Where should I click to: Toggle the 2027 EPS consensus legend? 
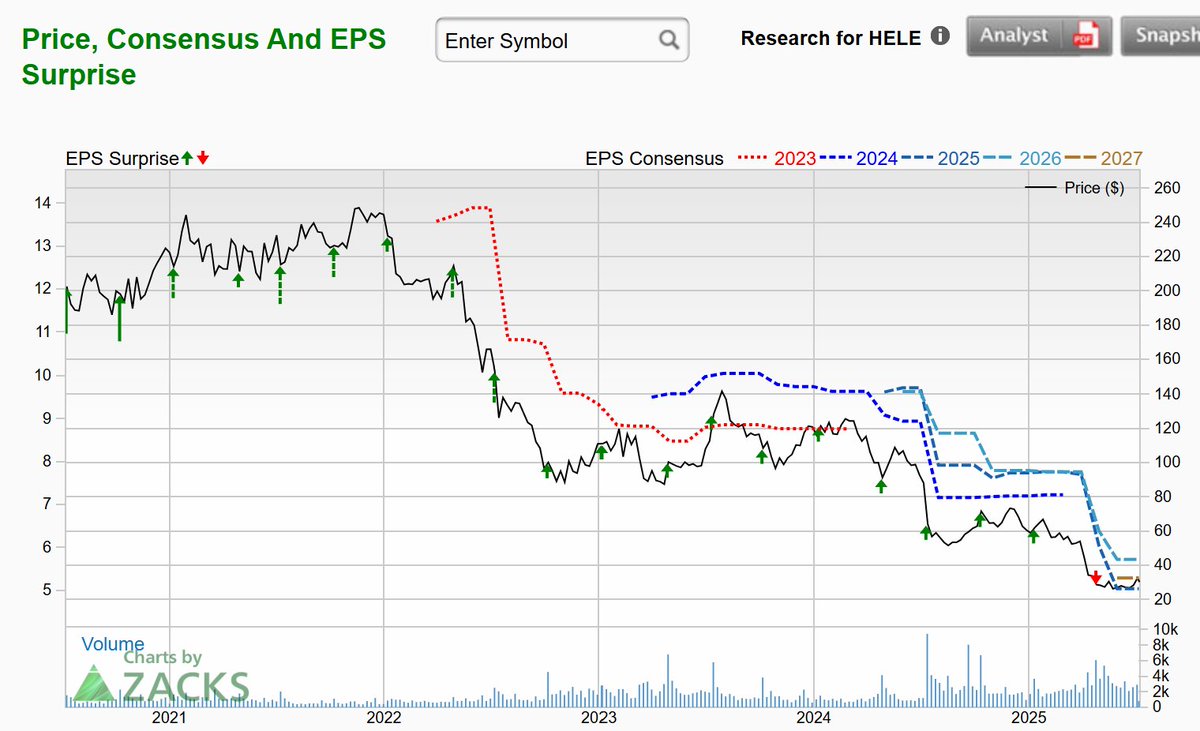pyautogui.click(x=1103, y=158)
